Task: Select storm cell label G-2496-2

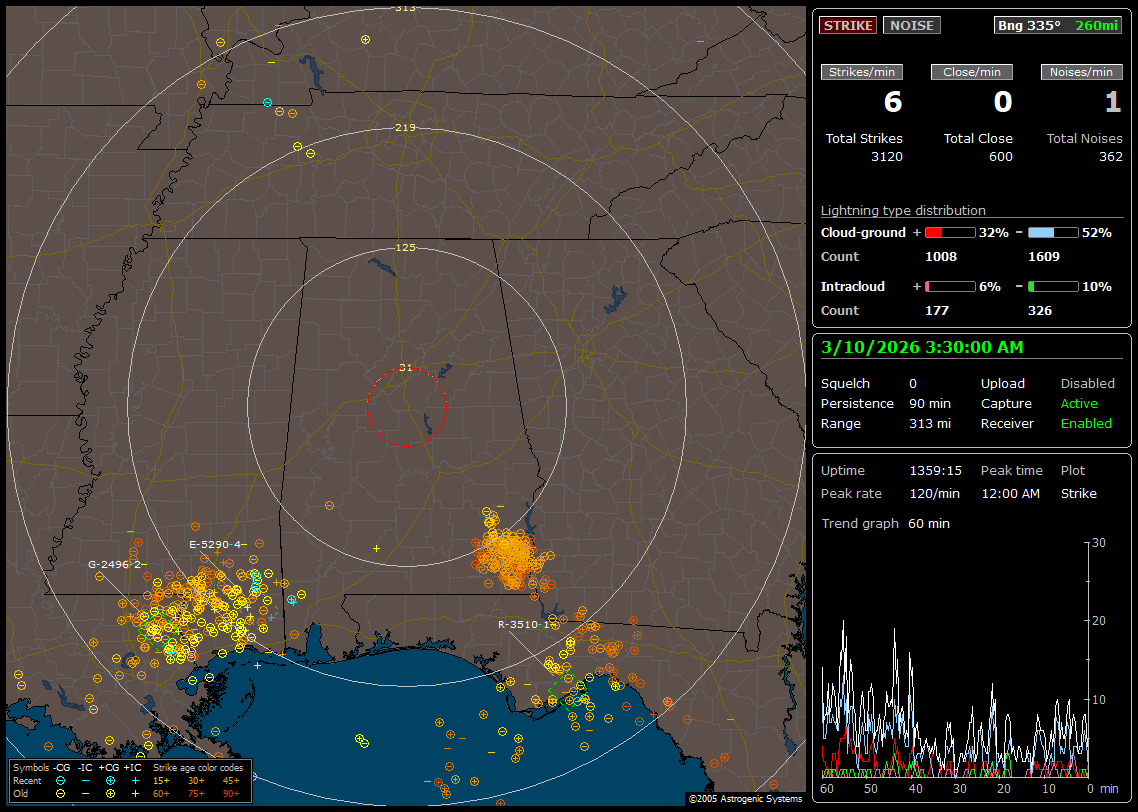Action: click(115, 564)
